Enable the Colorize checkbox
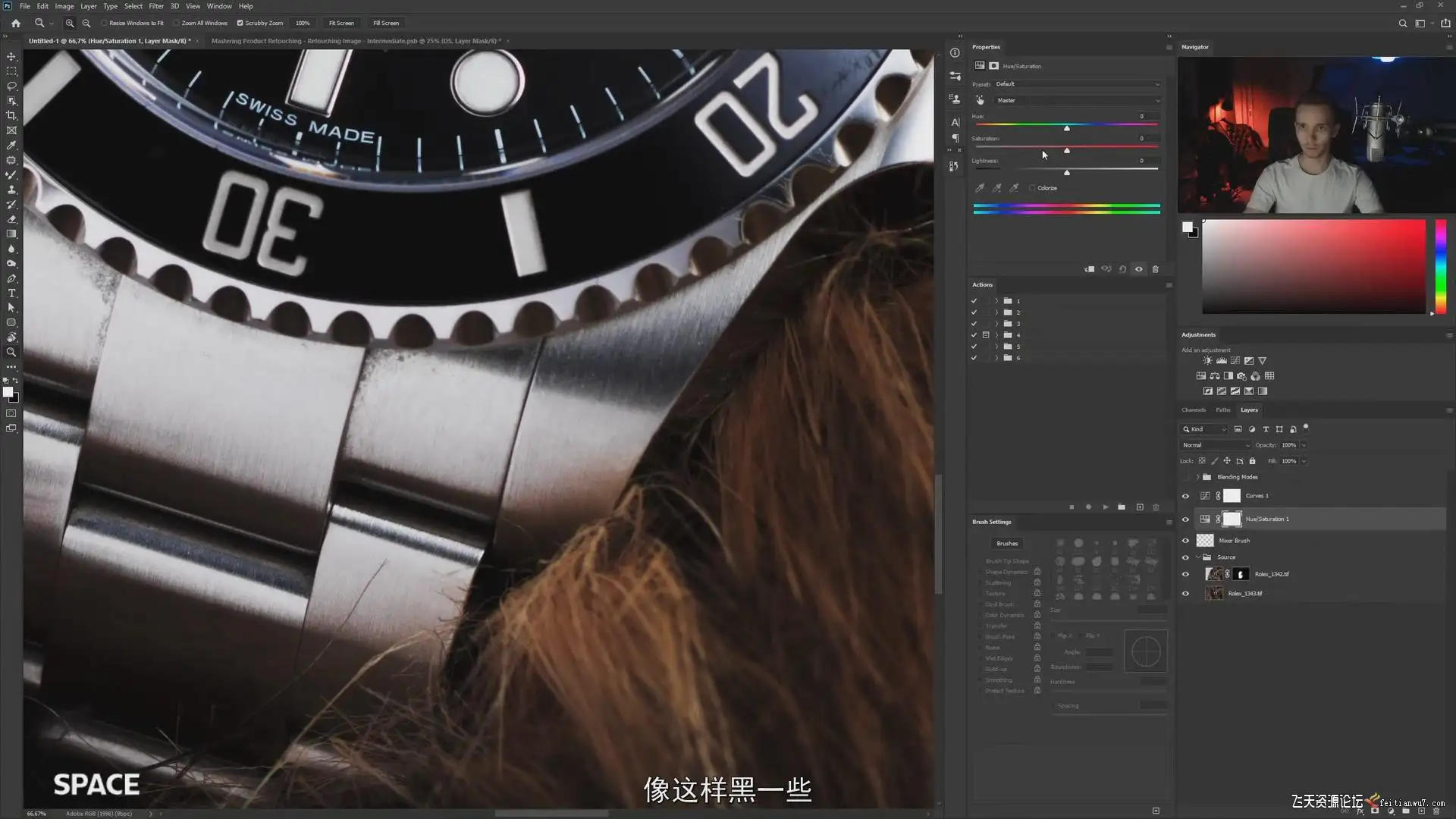Screen dimensions: 1456x819 1032,188
